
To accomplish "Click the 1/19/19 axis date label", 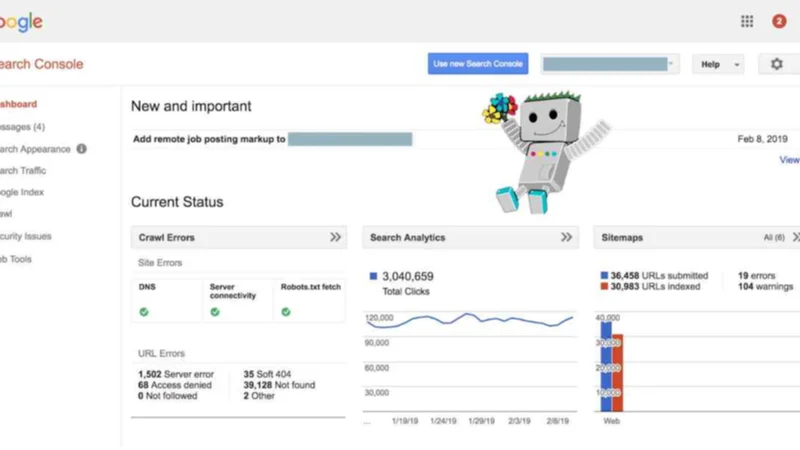I will tap(405, 421).
